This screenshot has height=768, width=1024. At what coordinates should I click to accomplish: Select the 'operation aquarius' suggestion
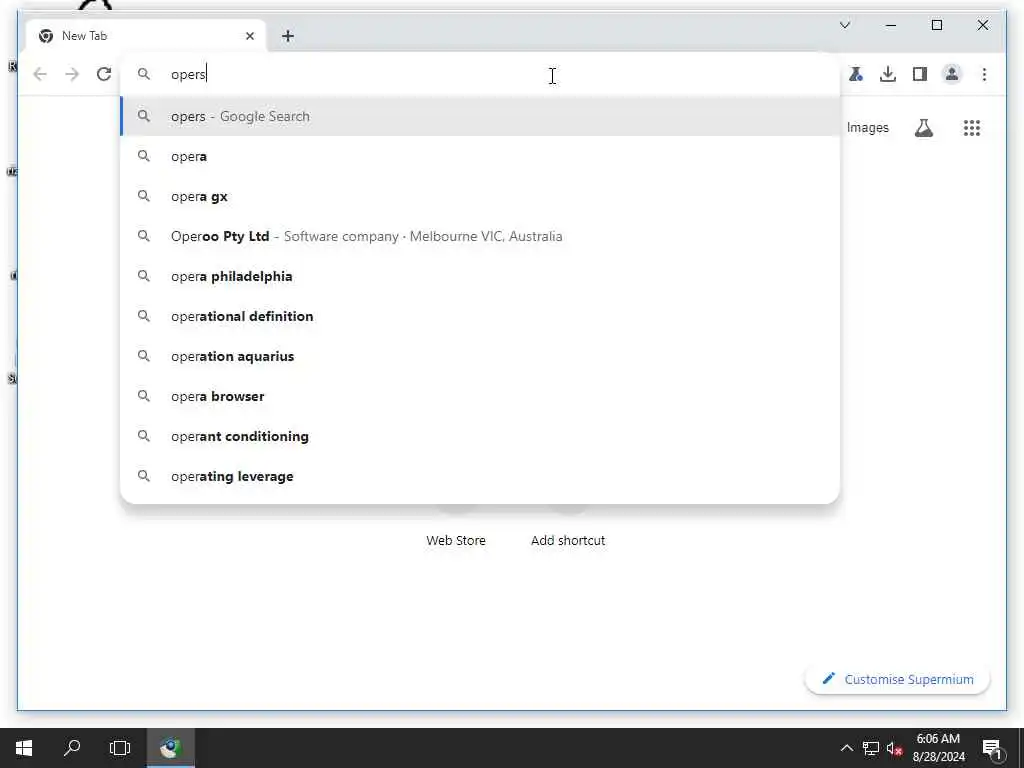(480, 356)
